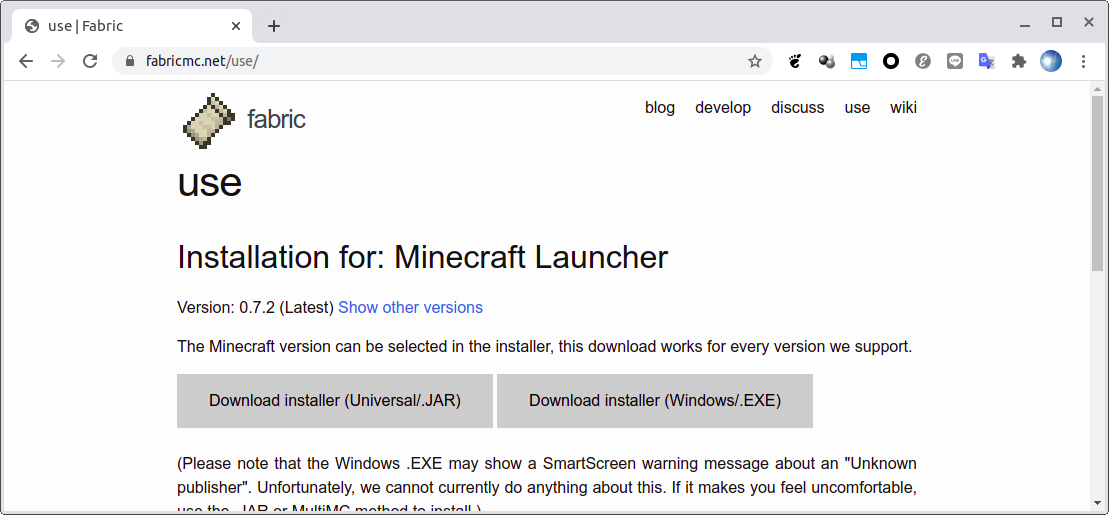The height and width of the screenshot is (515, 1109).
Task: Click the grey circular link extension icon
Action: [x=922, y=62]
